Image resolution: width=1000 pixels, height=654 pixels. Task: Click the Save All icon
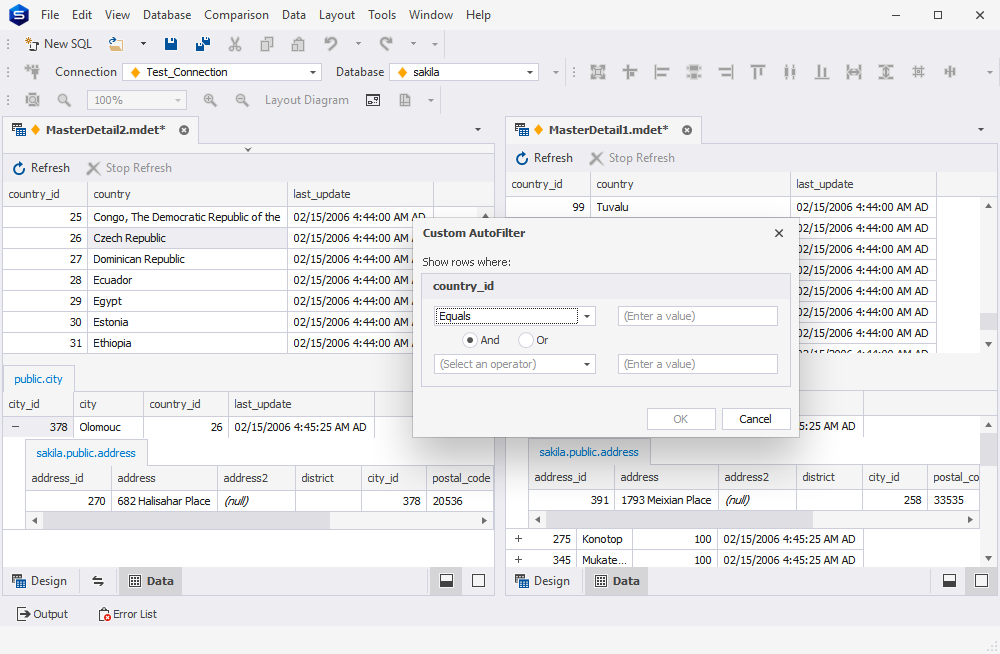[x=203, y=44]
